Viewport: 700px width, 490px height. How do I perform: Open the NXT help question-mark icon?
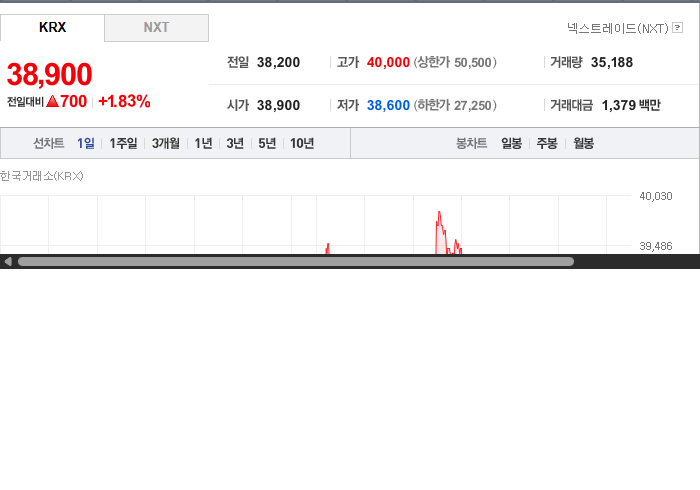point(677,28)
